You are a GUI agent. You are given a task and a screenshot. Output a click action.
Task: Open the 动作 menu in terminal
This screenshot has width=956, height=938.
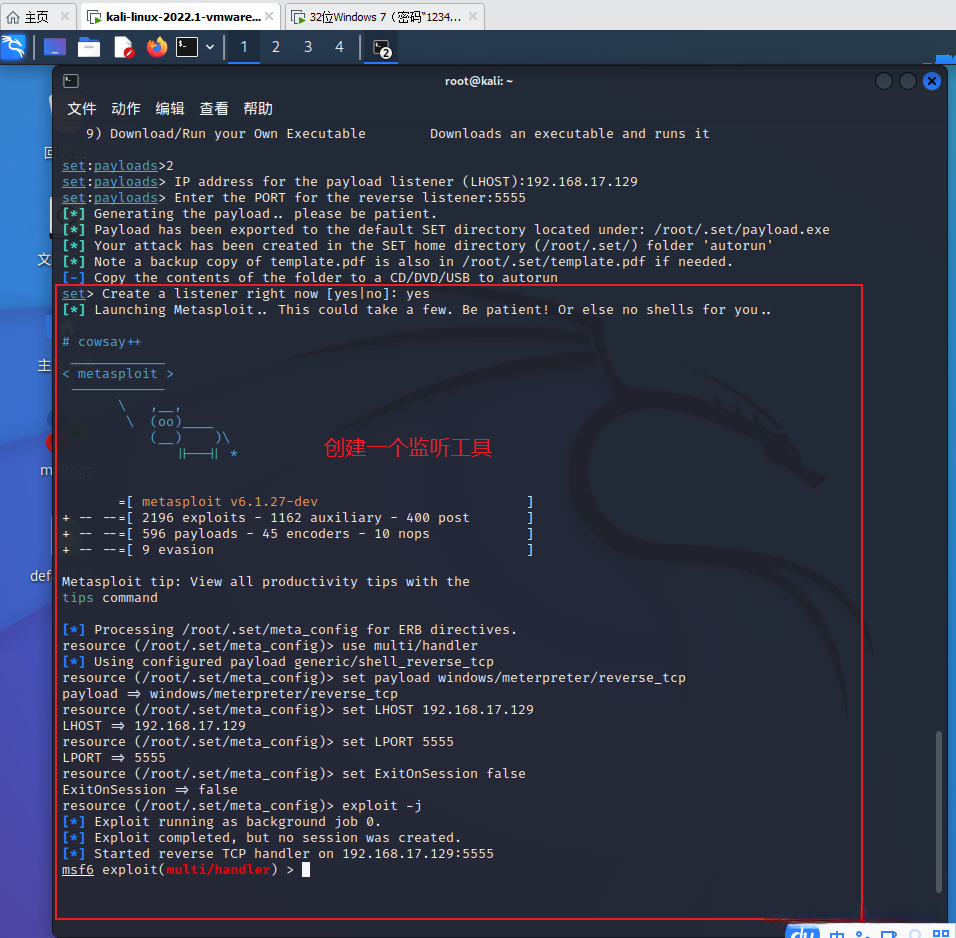126,109
